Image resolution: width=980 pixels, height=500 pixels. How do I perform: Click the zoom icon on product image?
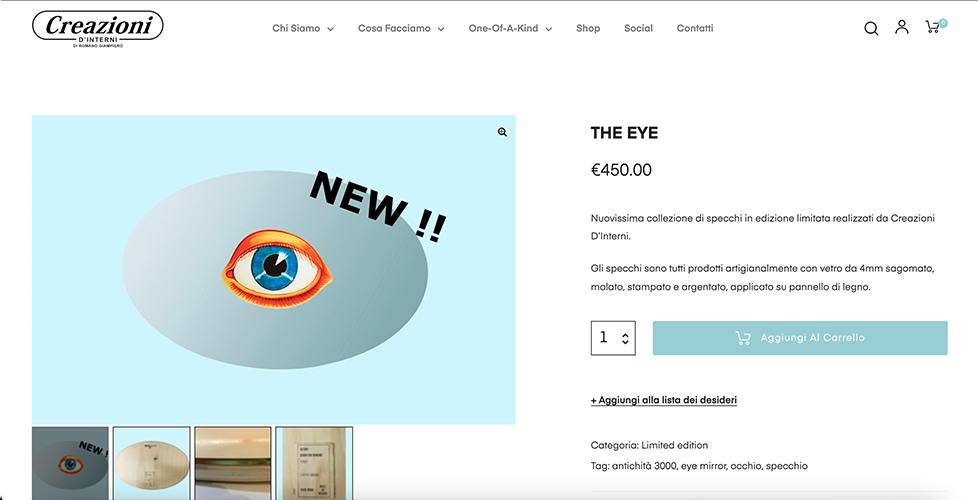point(502,132)
